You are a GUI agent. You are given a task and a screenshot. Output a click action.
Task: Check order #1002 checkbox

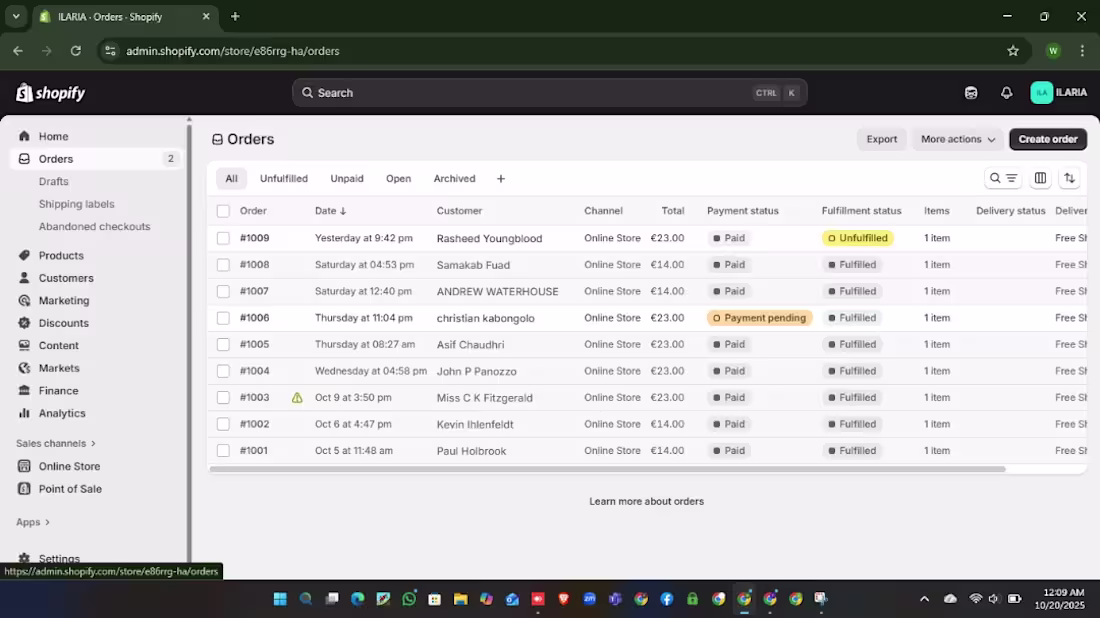(x=223, y=424)
